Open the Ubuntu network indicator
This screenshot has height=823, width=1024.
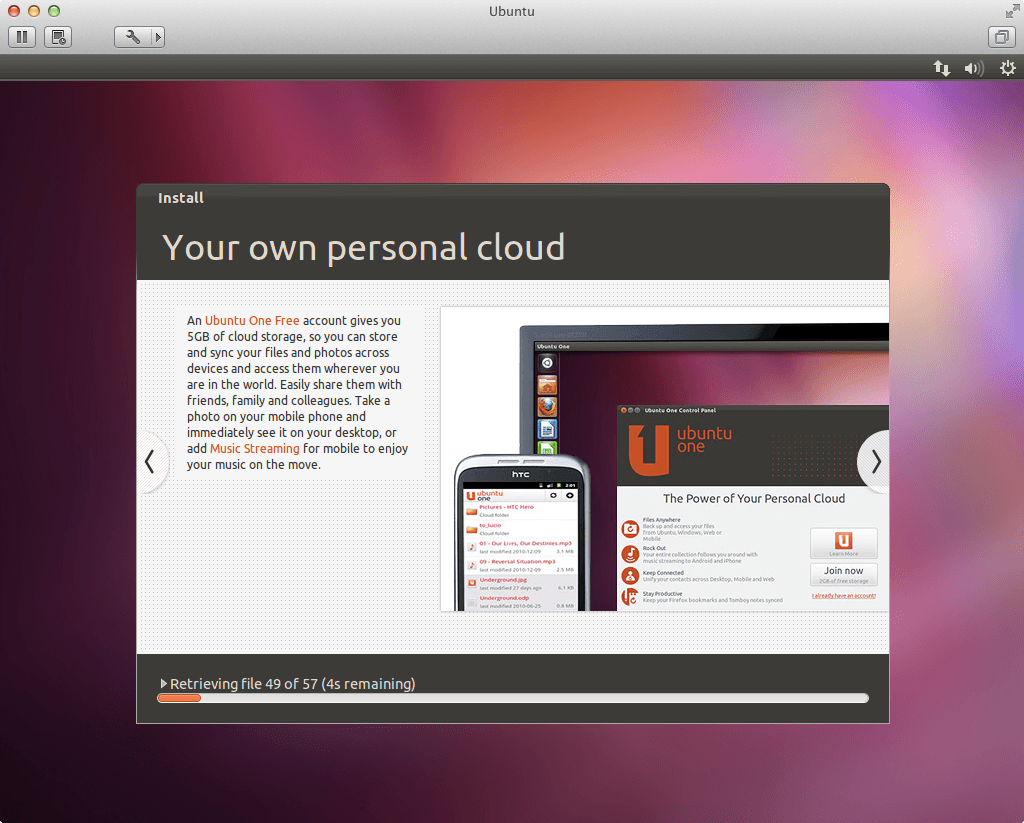click(x=941, y=68)
